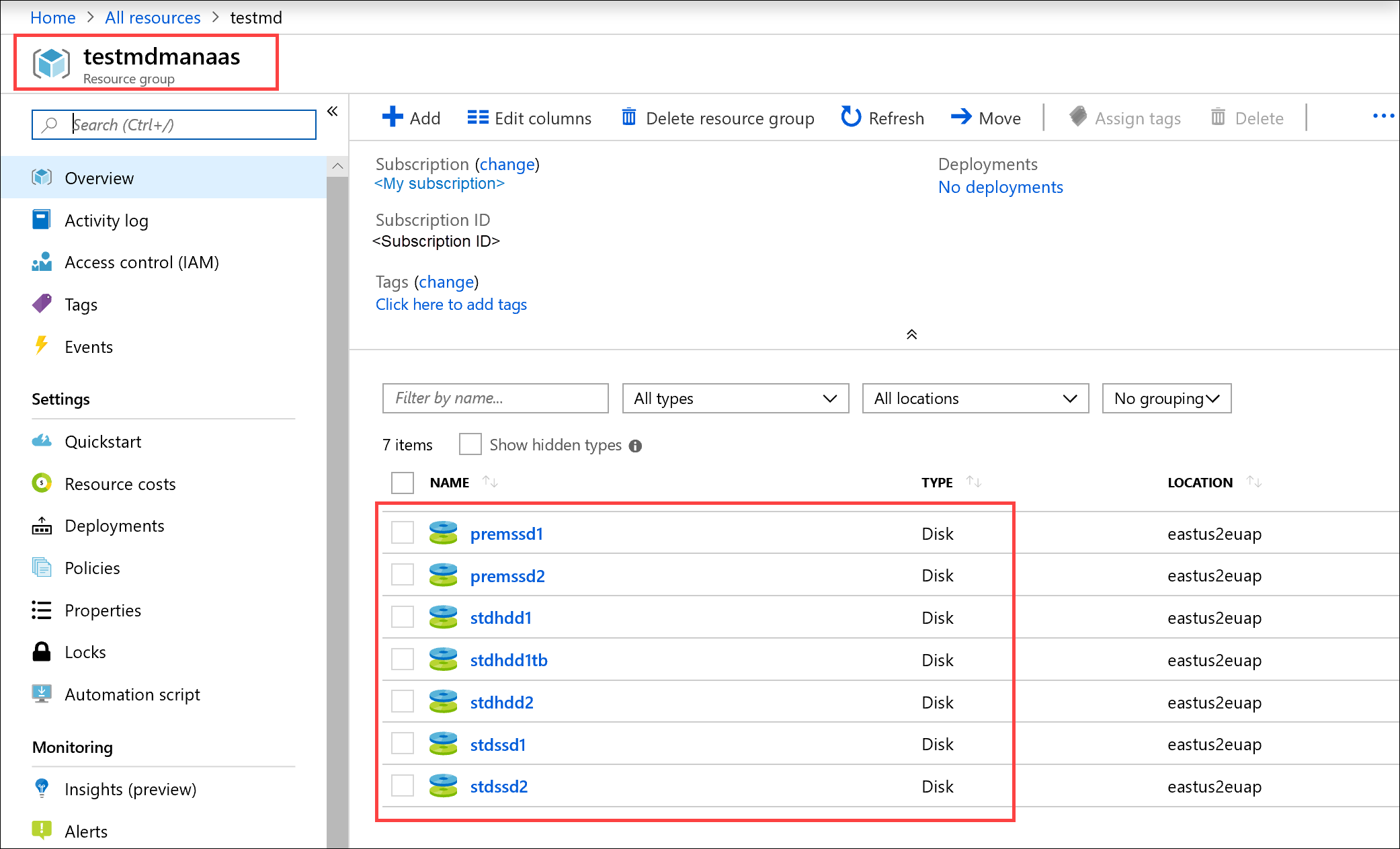Check the select-all checkbox in header

pos(403,483)
